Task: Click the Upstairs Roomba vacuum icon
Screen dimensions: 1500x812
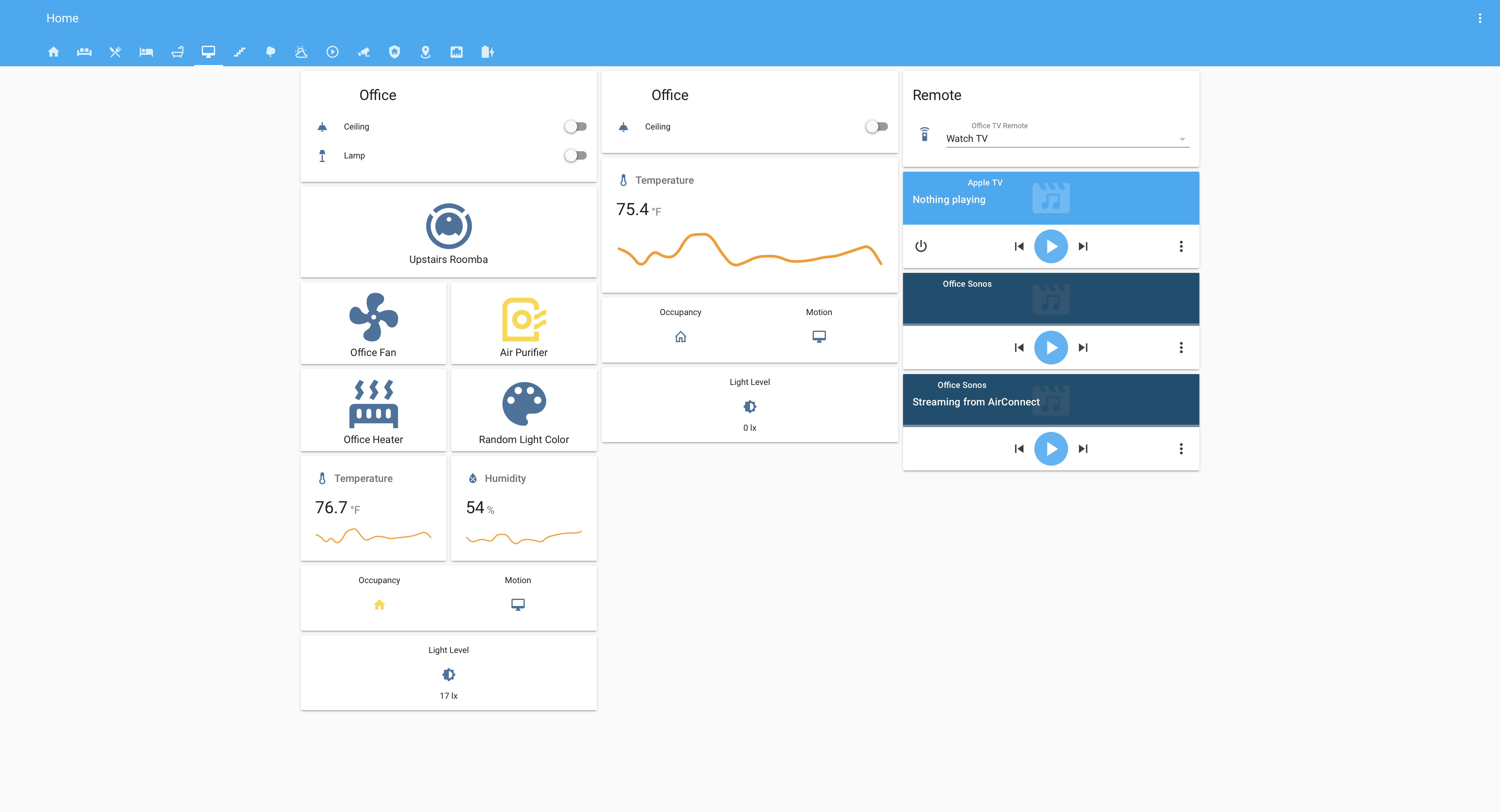Action: 448,226
